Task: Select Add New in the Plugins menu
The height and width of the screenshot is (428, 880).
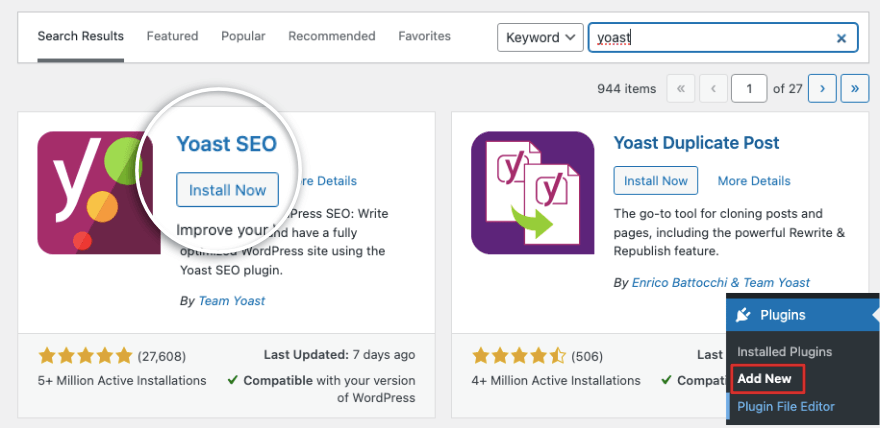Action: click(x=764, y=379)
